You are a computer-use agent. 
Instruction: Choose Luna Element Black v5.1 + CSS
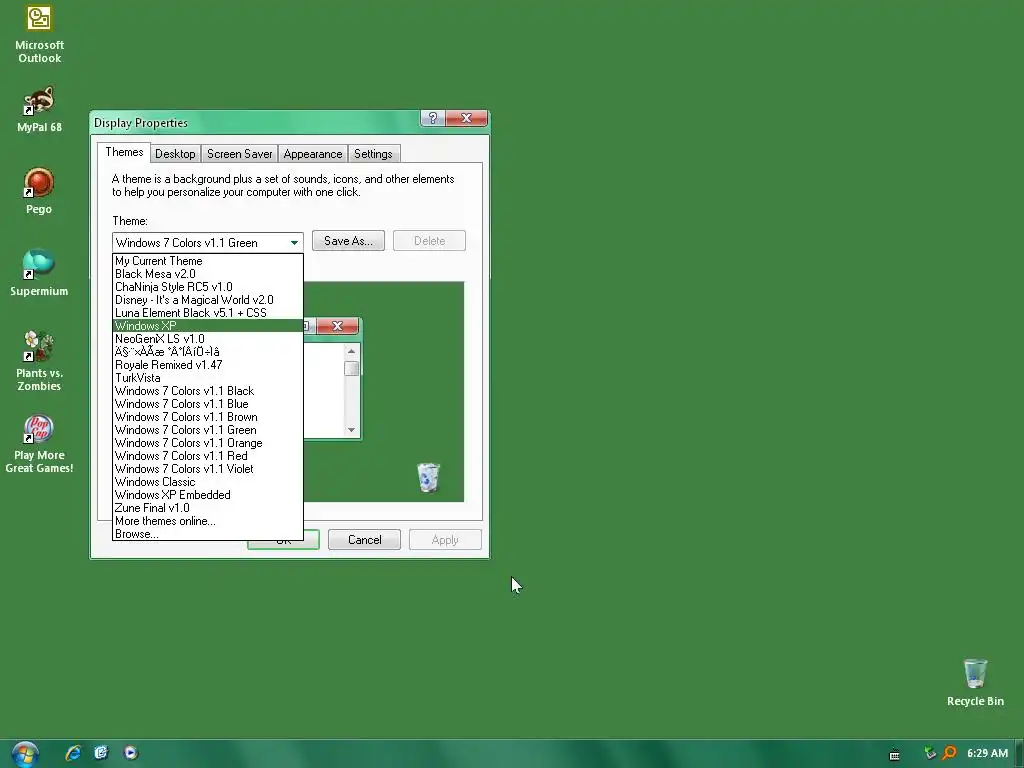click(208, 313)
